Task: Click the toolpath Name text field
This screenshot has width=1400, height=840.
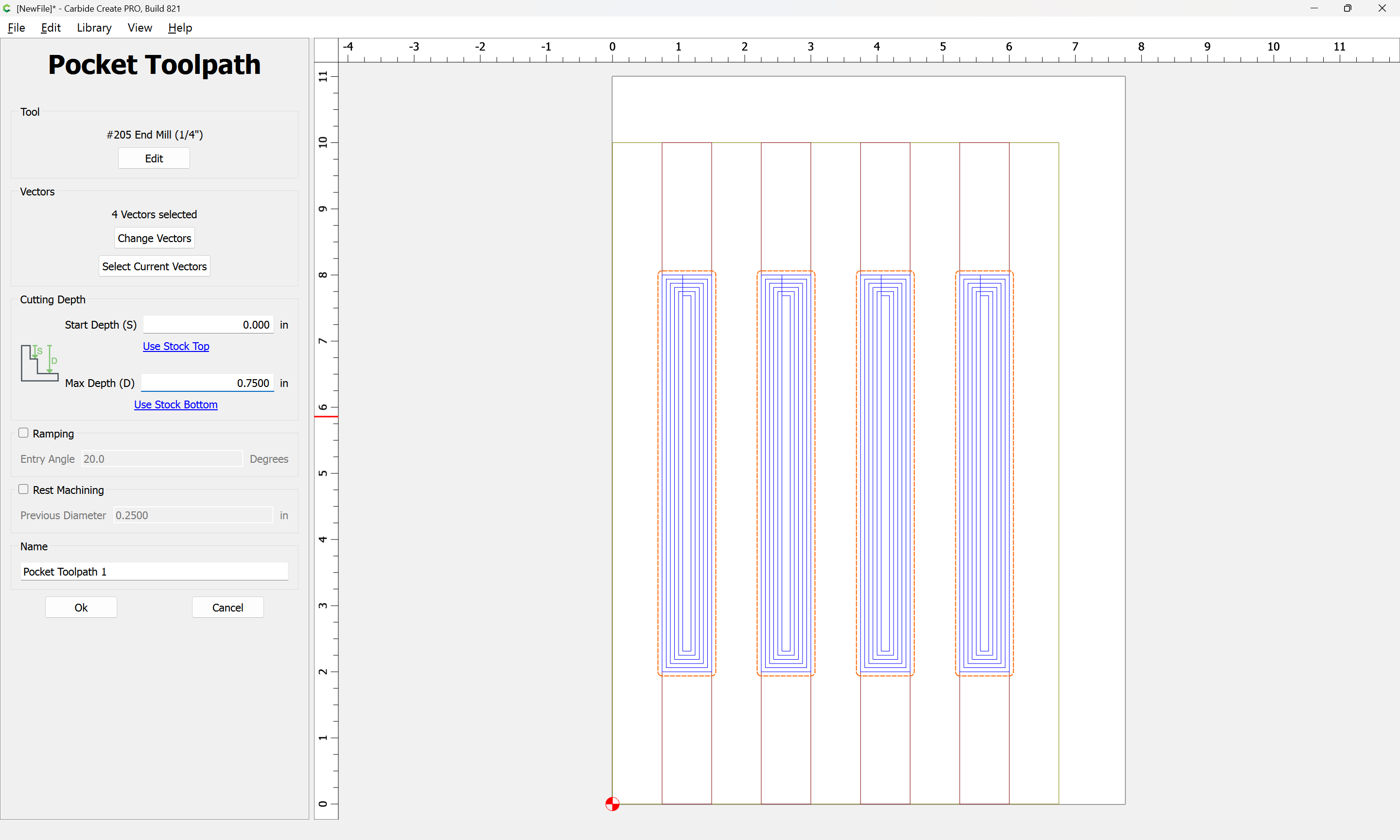Action: click(x=154, y=571)
